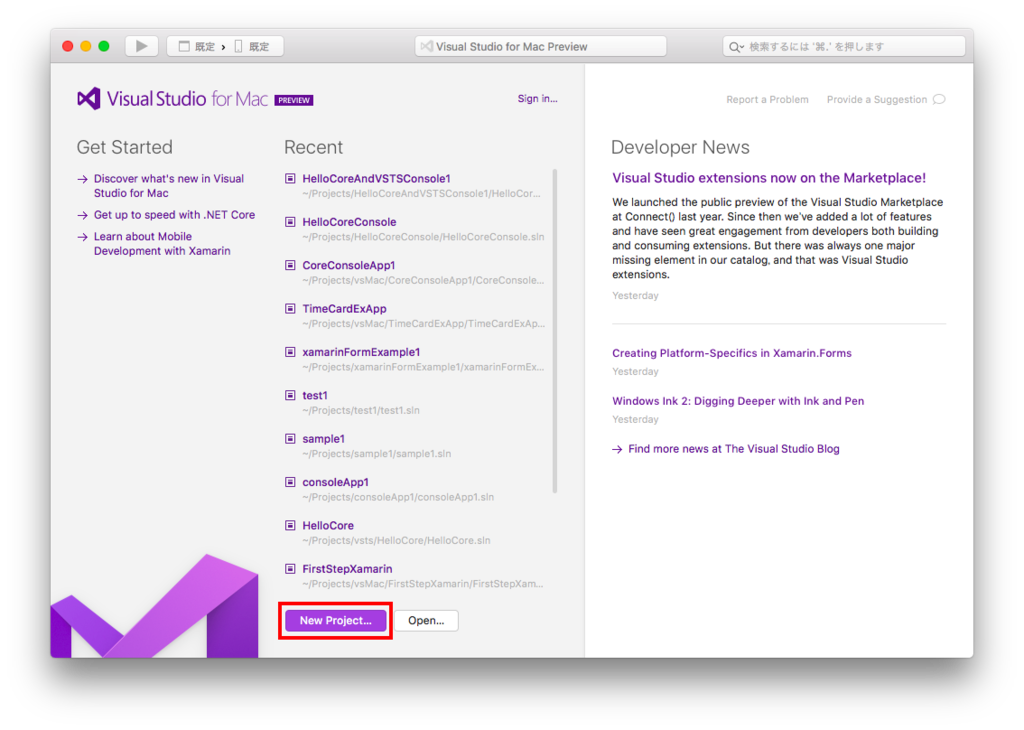Viewport: 1024px width, 730px height.
Task: Click solution icon next to HelloCoreAndVSTSConsole1
Action: click(x=290, y=178)
